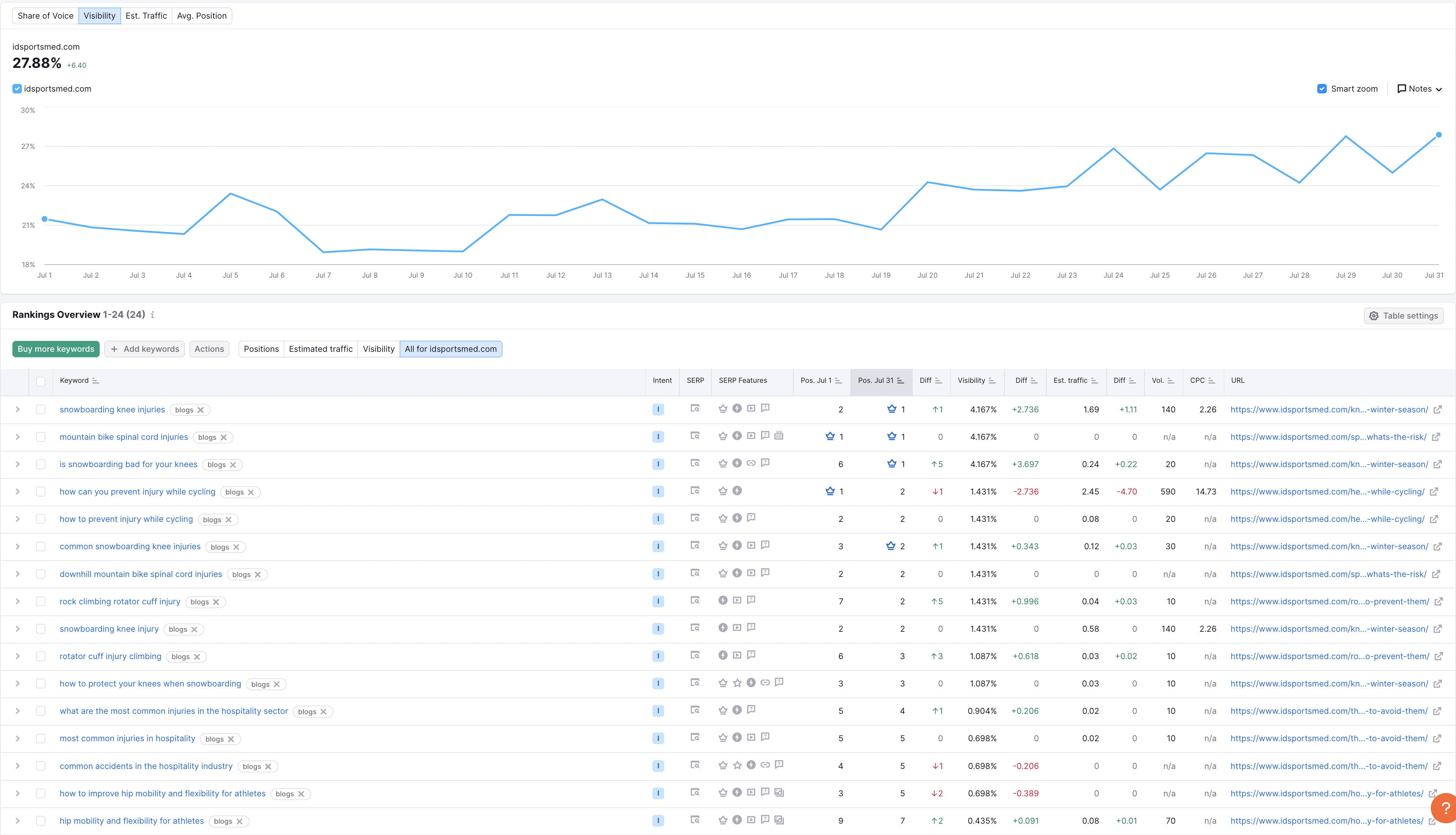Click the Rankings Overview info icon
Screen dimensions: 1456x835
(153, 315)
